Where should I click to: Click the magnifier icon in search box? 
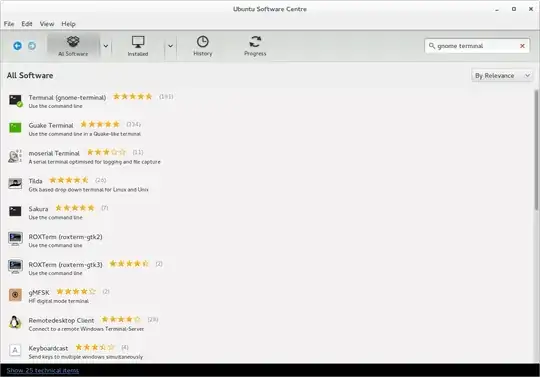tap(432, 45)
